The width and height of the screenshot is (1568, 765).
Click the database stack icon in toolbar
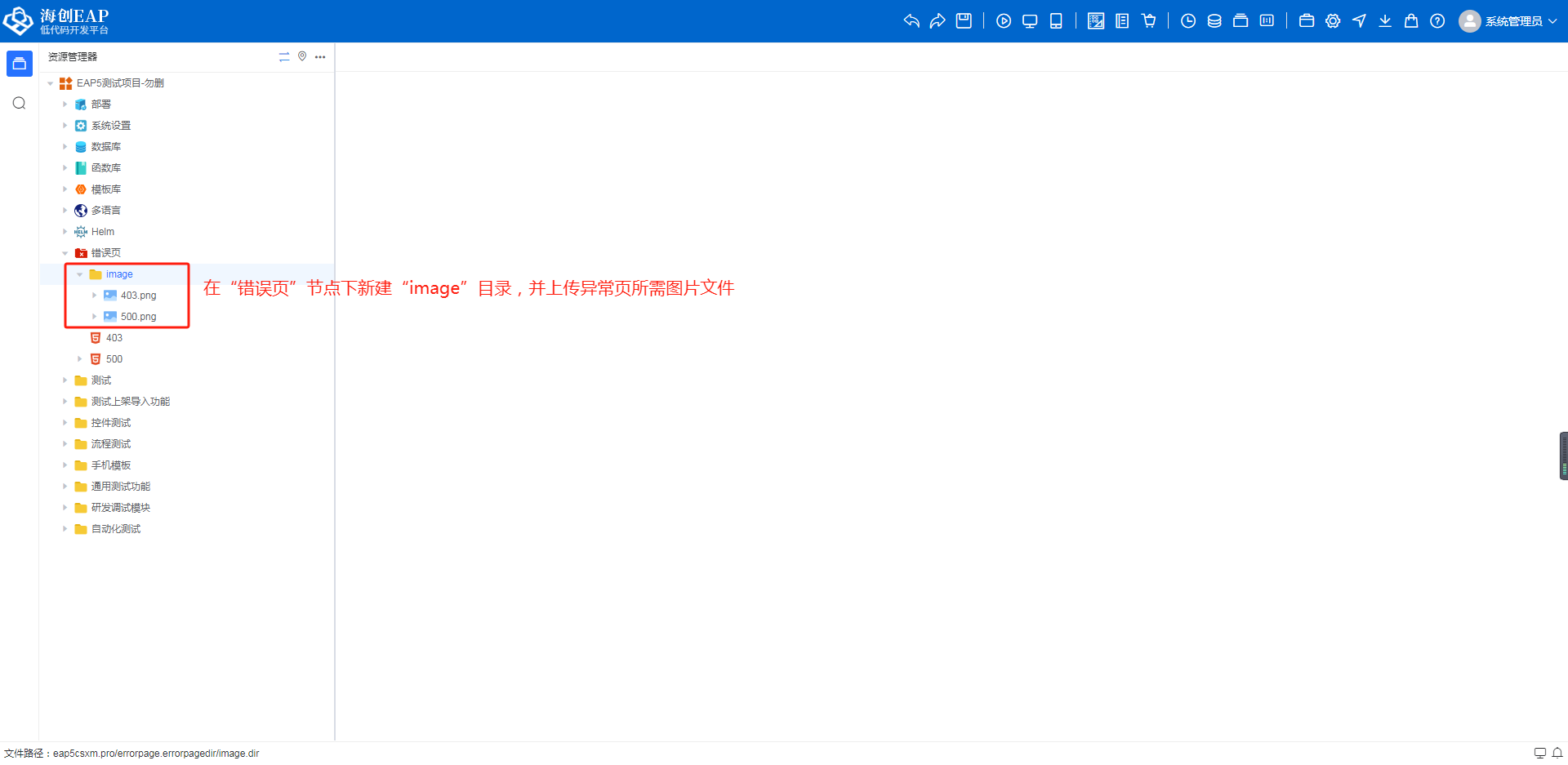[x=1214, y=21]
